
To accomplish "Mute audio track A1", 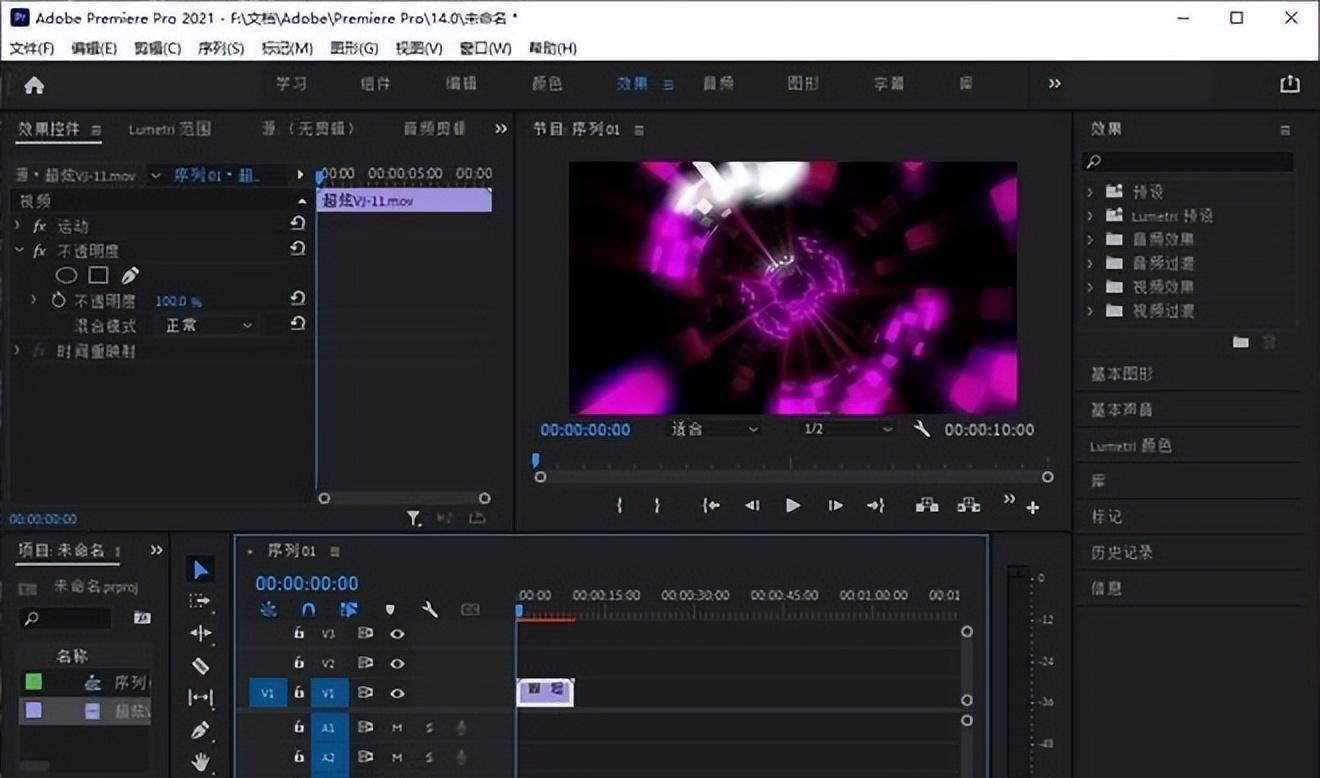I will [397, 728].
